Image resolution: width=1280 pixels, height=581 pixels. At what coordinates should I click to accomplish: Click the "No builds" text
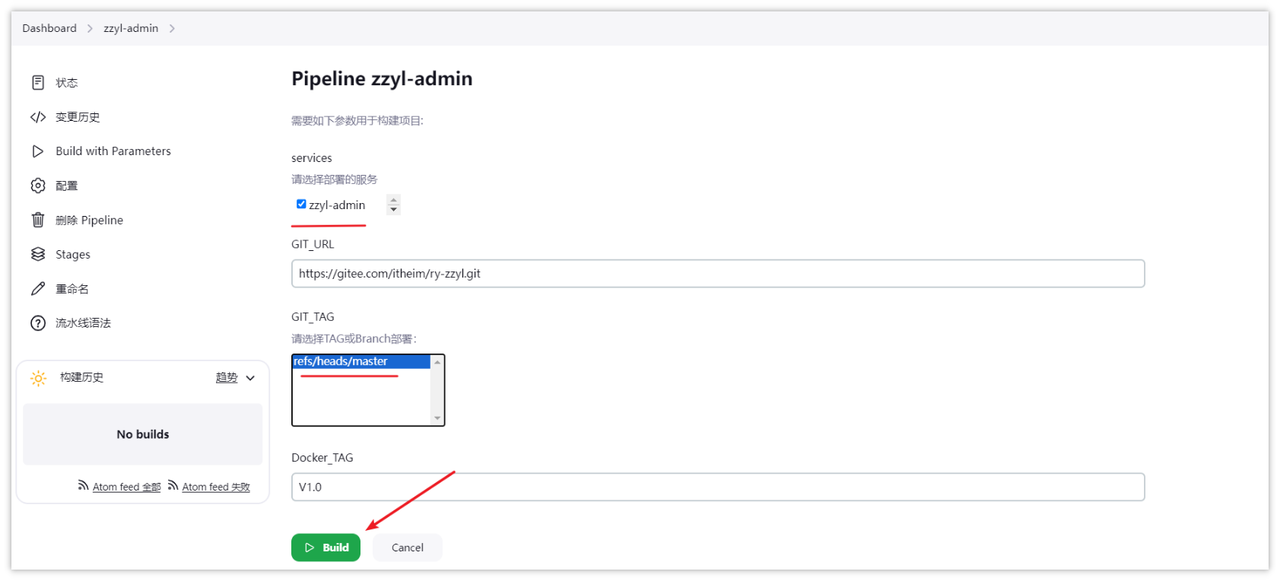click(143, 434)
